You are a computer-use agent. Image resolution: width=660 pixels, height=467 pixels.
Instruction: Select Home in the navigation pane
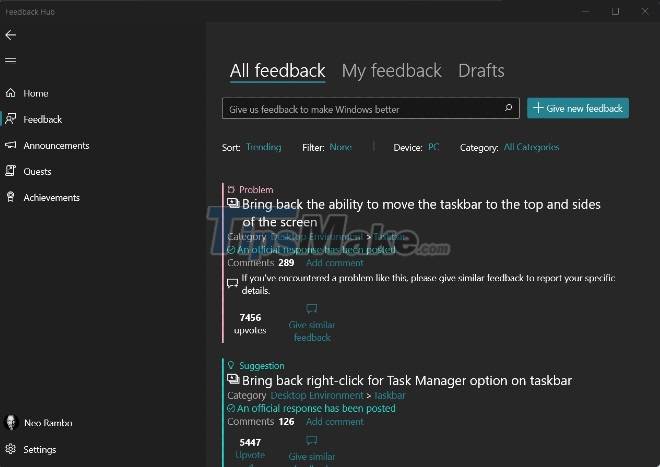[x=36, y=93]
